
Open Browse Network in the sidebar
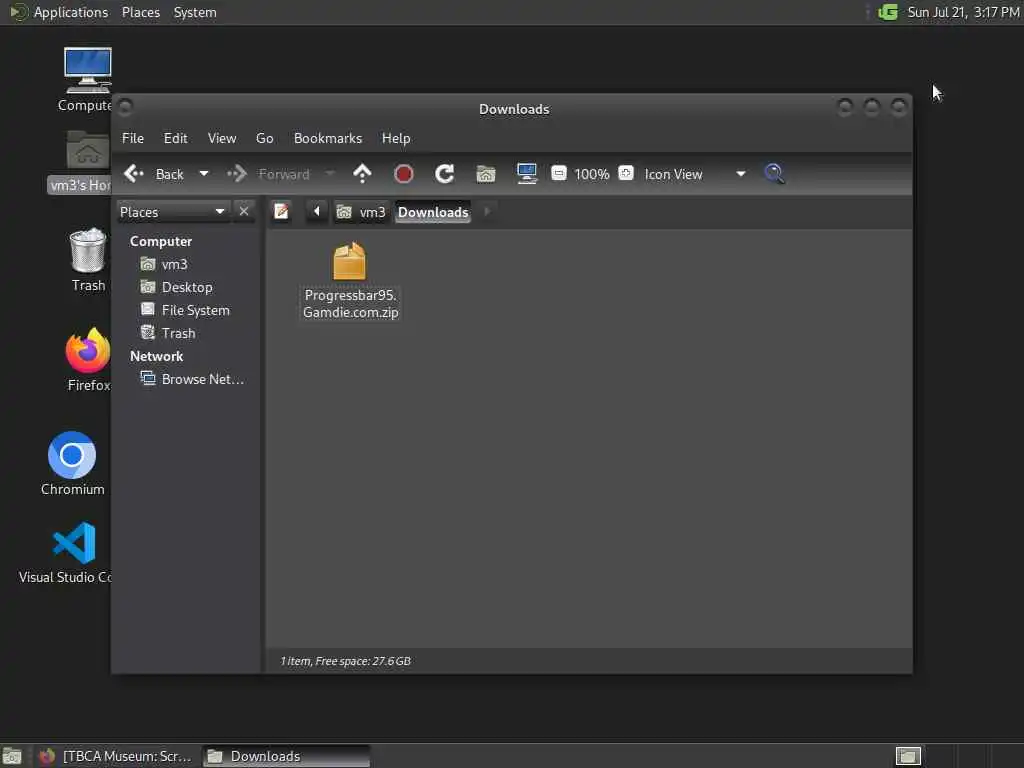(x=193, y=379)
